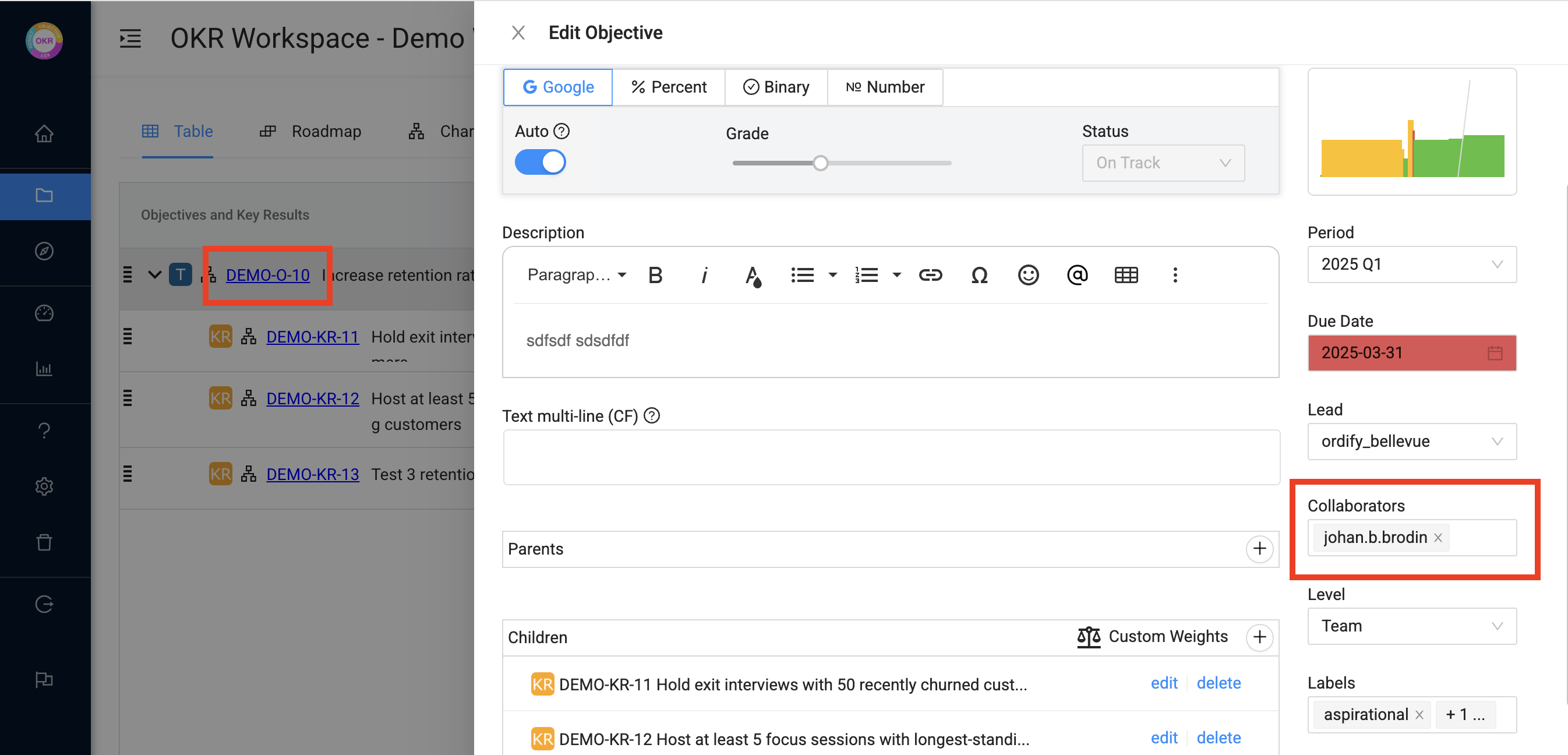This screenshot has width=1568, height=755.
Task: Switch to the Table view tab
Action: [178, 132]
